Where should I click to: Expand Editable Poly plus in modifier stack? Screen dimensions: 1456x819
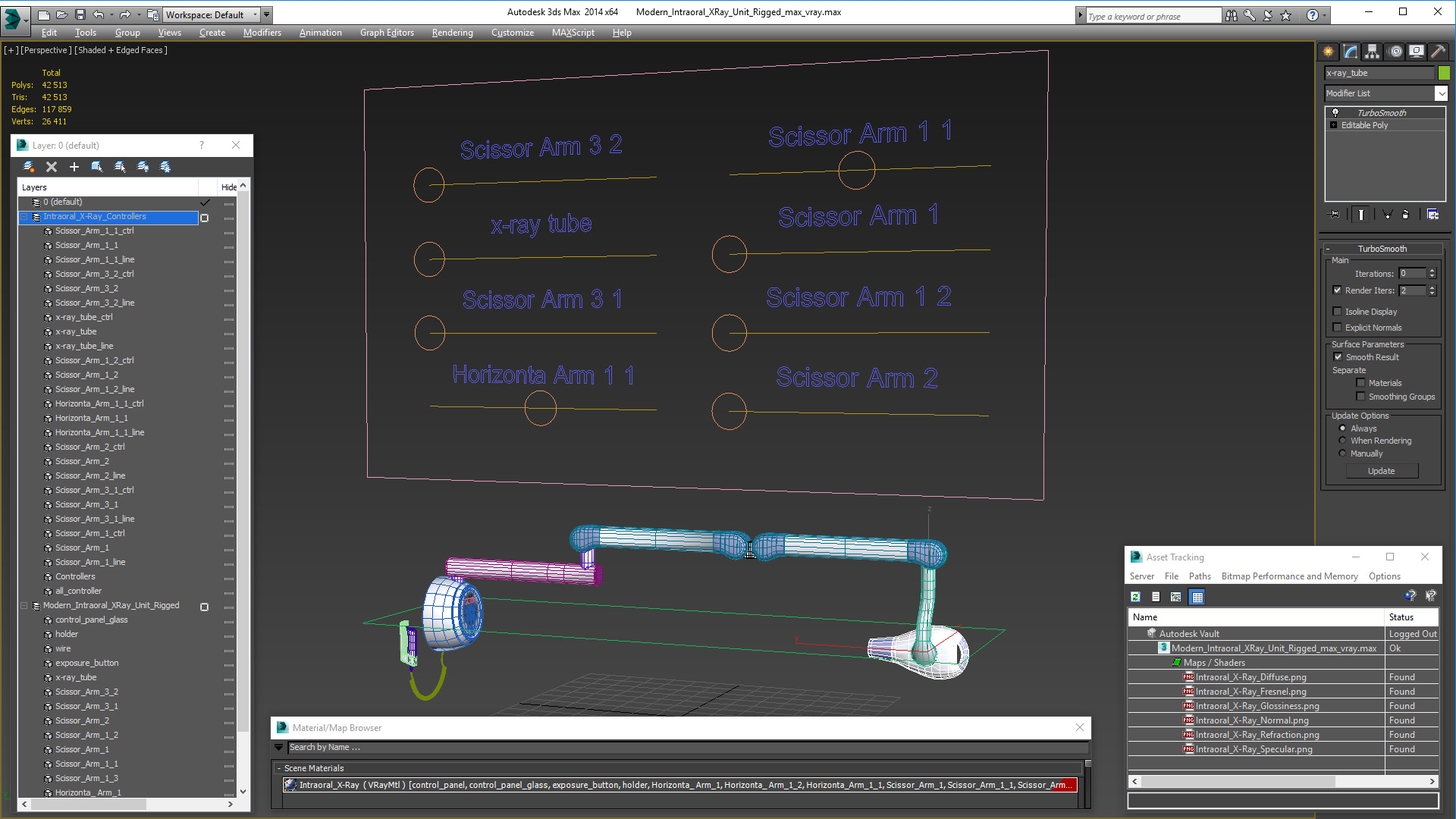pos(1333,125)
